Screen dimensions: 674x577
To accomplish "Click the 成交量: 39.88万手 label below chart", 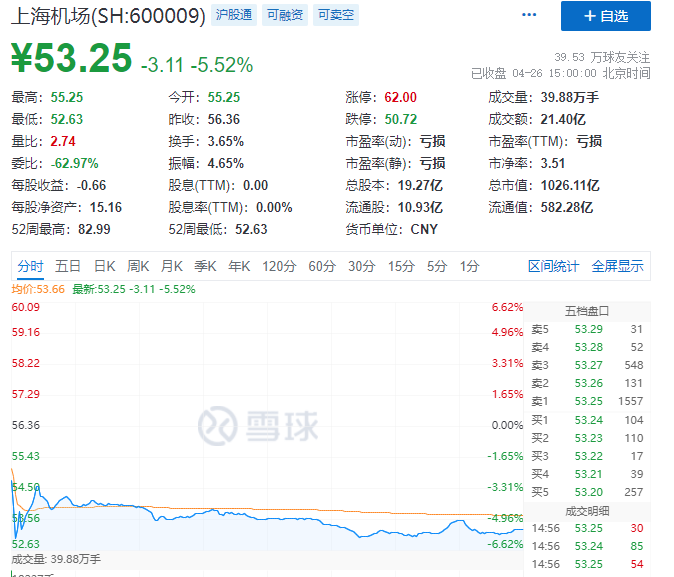I will [x=56, y=559].
